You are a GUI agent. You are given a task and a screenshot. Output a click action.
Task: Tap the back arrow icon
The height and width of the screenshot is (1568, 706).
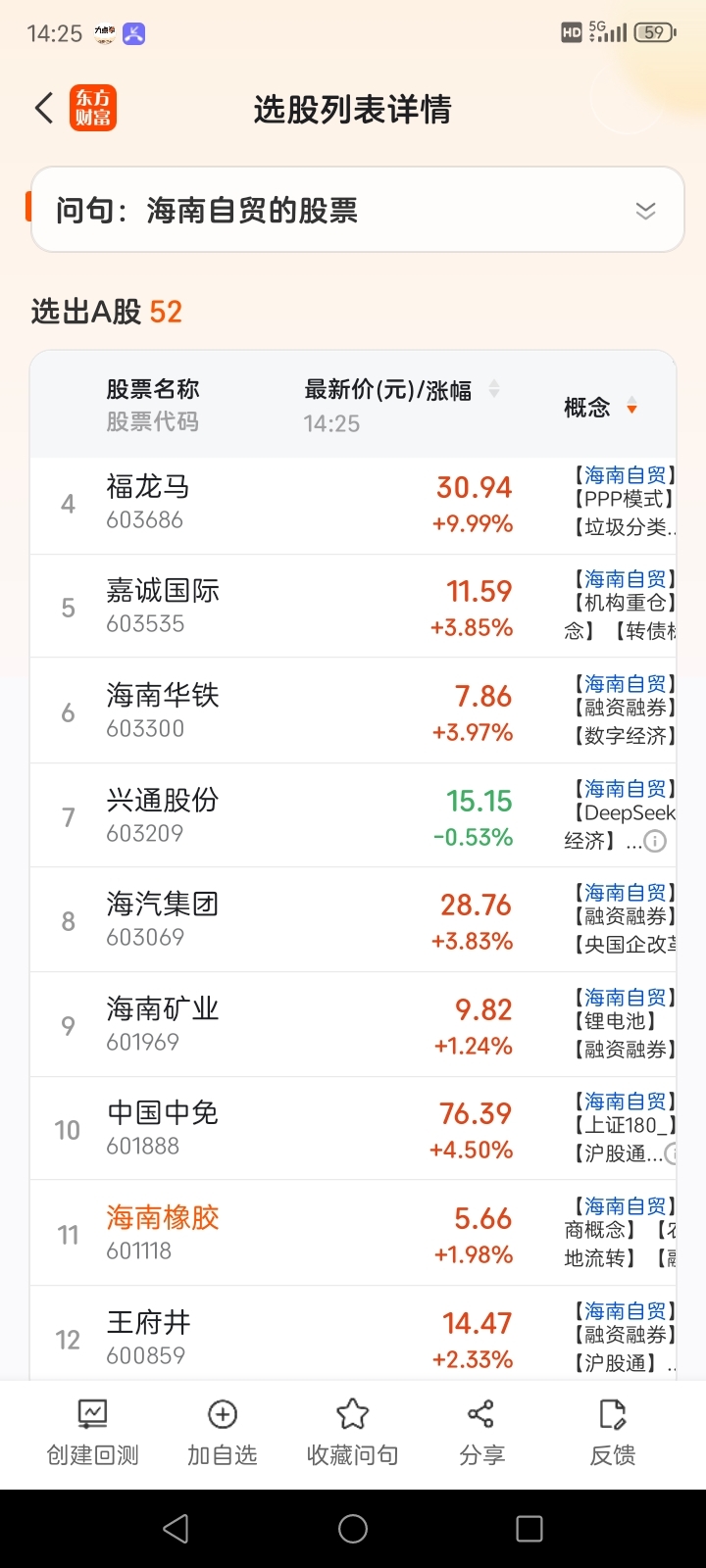[44, 108]
